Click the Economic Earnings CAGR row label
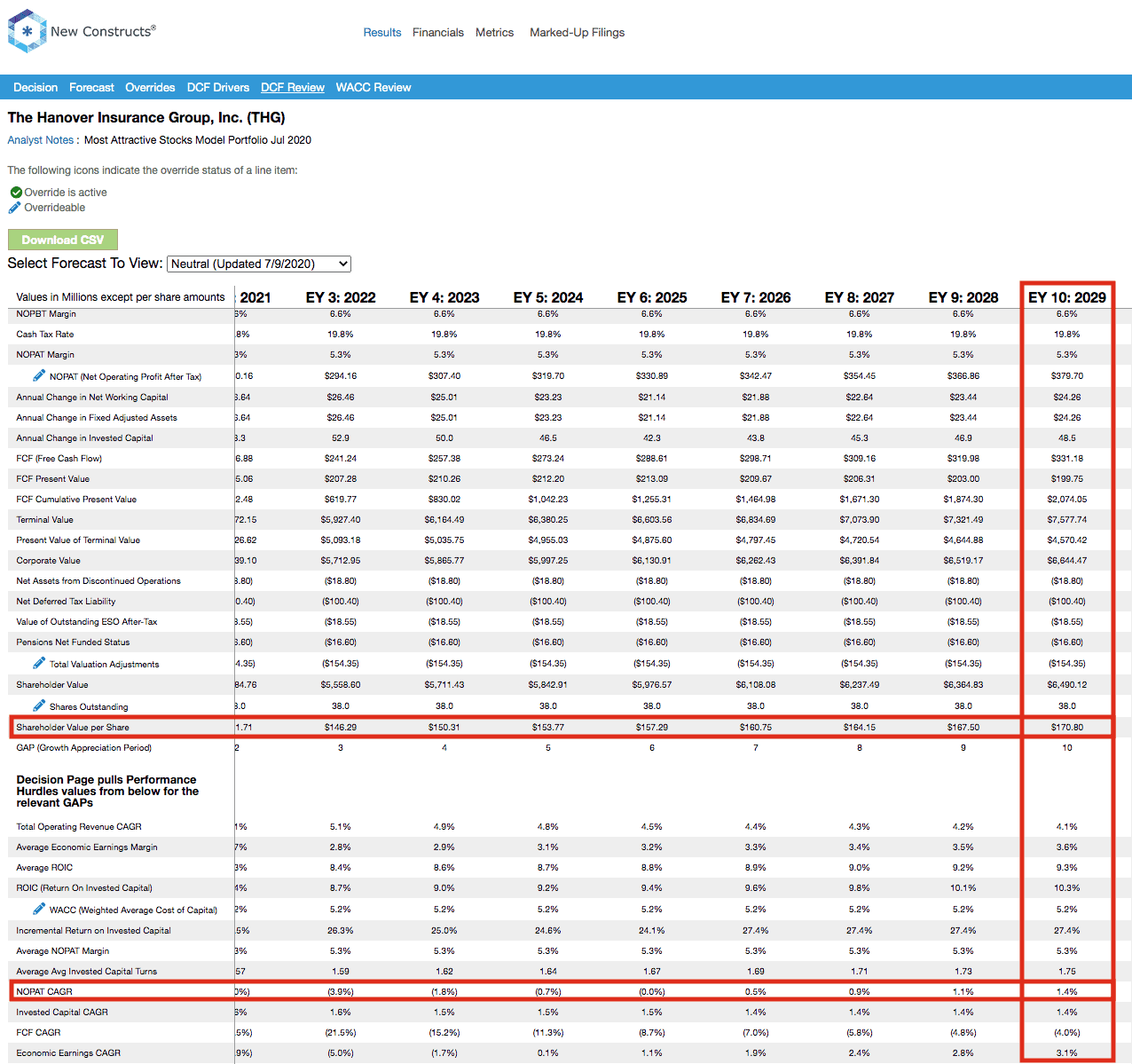The width and height of the screenshot is (1132, 1064). tap(68, 1052)
